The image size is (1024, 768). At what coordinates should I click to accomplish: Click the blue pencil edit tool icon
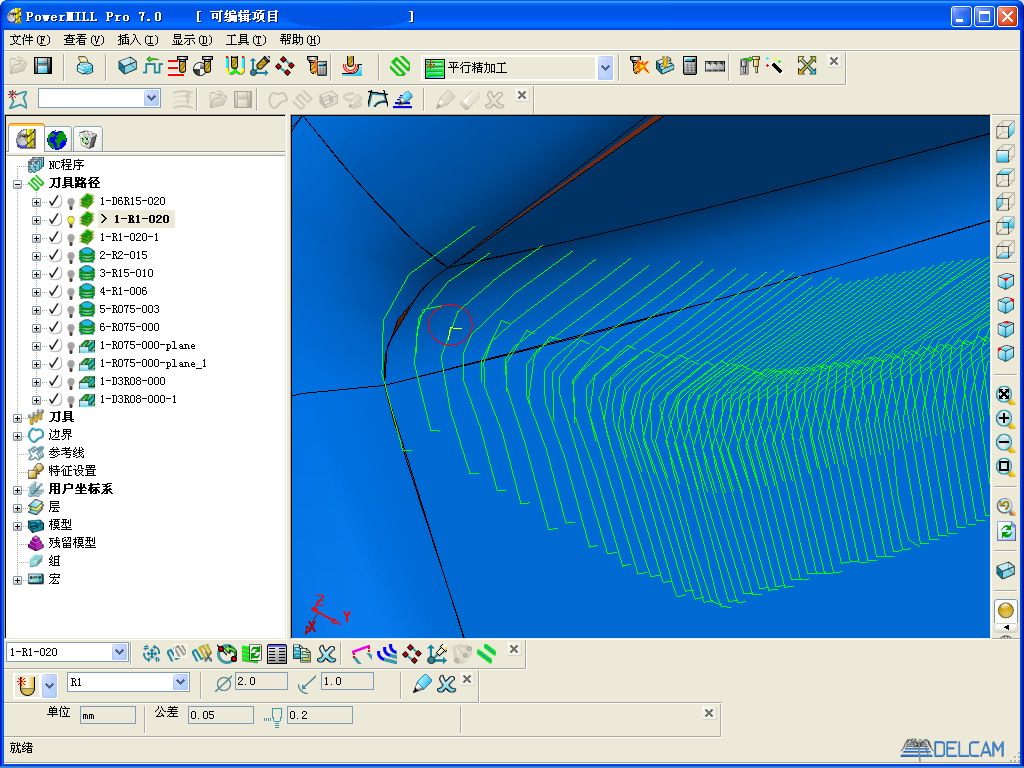[423, 684]
